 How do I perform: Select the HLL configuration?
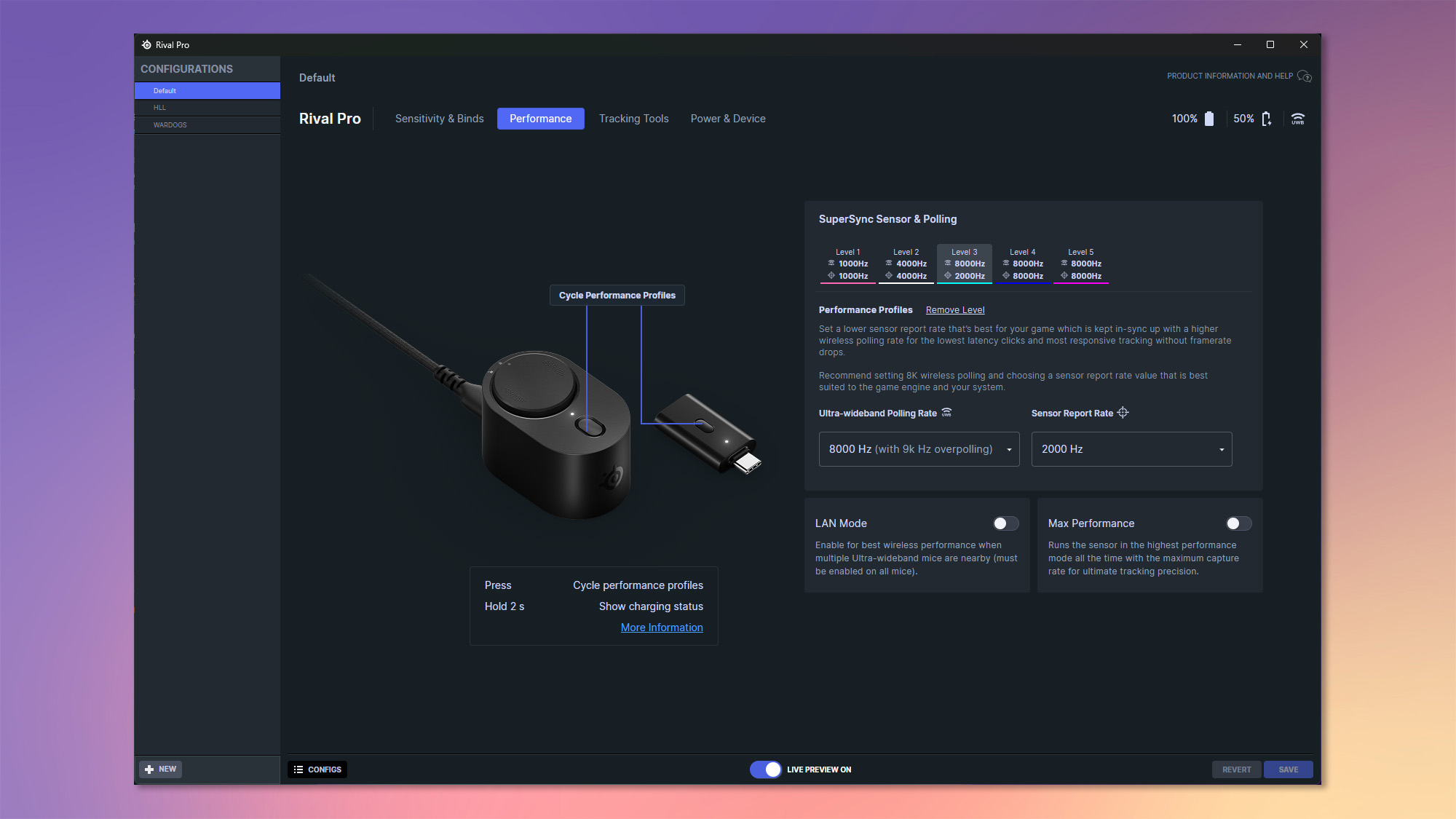pos(207,108)
